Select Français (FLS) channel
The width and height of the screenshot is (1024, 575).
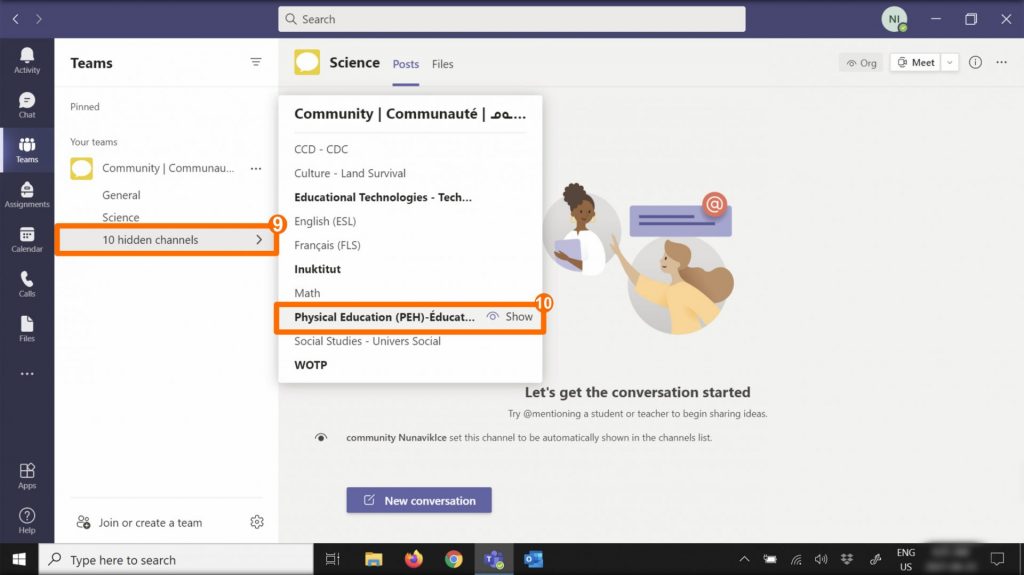click(327, 245)
